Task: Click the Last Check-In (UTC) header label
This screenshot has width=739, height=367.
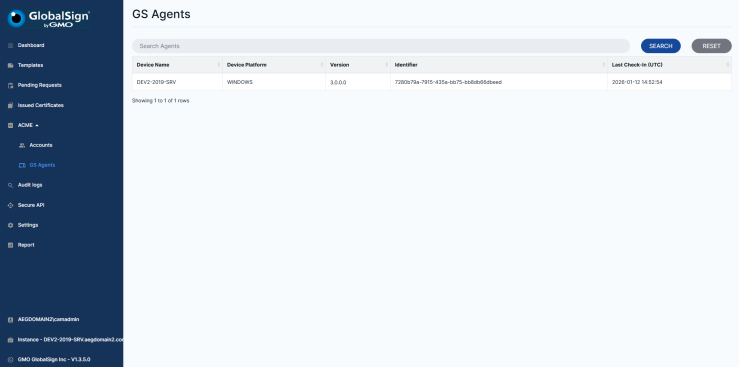Action: coord(637,65)
